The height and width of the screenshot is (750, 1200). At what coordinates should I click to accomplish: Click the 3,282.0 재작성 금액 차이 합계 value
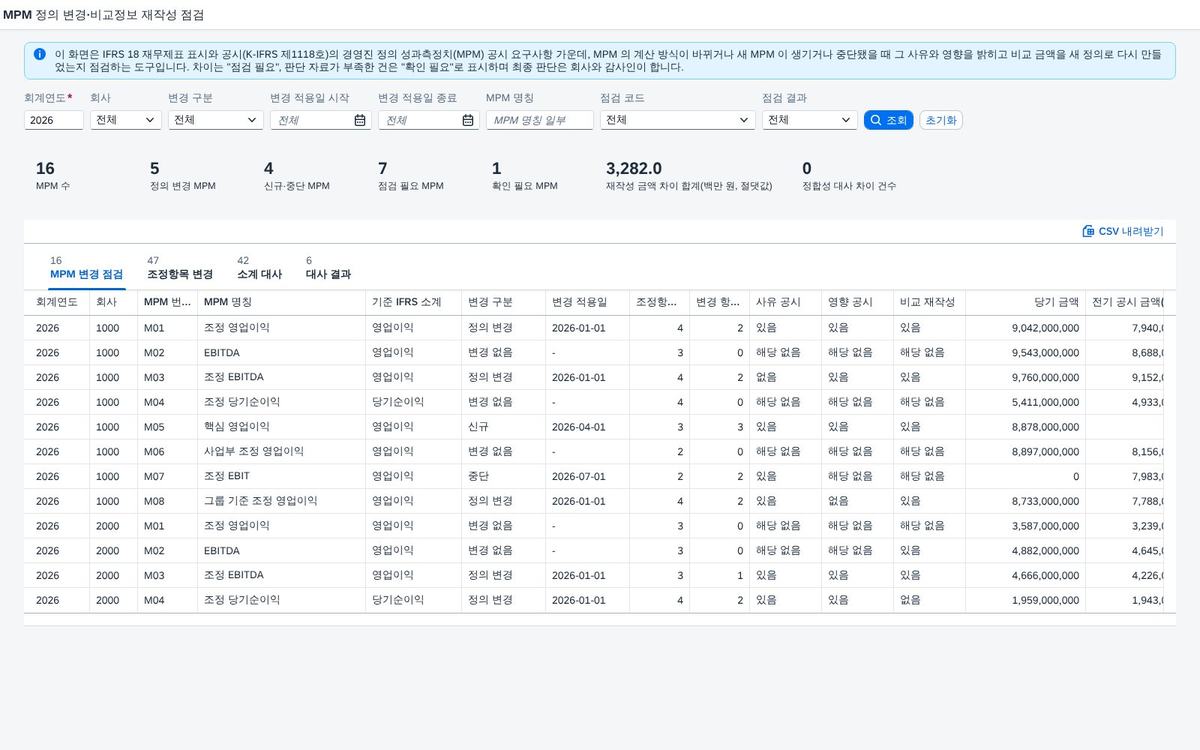(634, 169)
